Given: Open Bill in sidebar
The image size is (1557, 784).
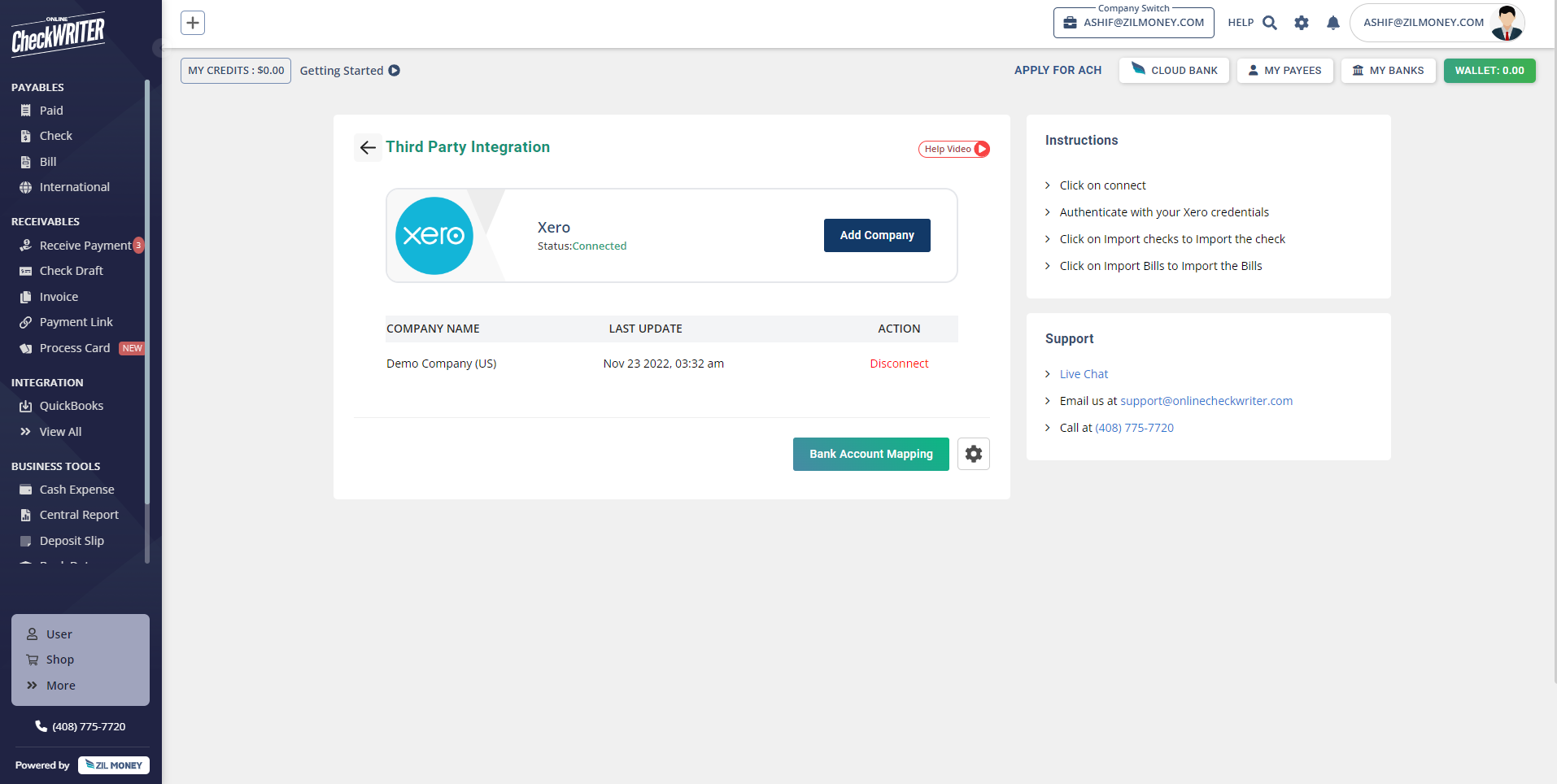Looking at the screenshot, I should [47, 162].
